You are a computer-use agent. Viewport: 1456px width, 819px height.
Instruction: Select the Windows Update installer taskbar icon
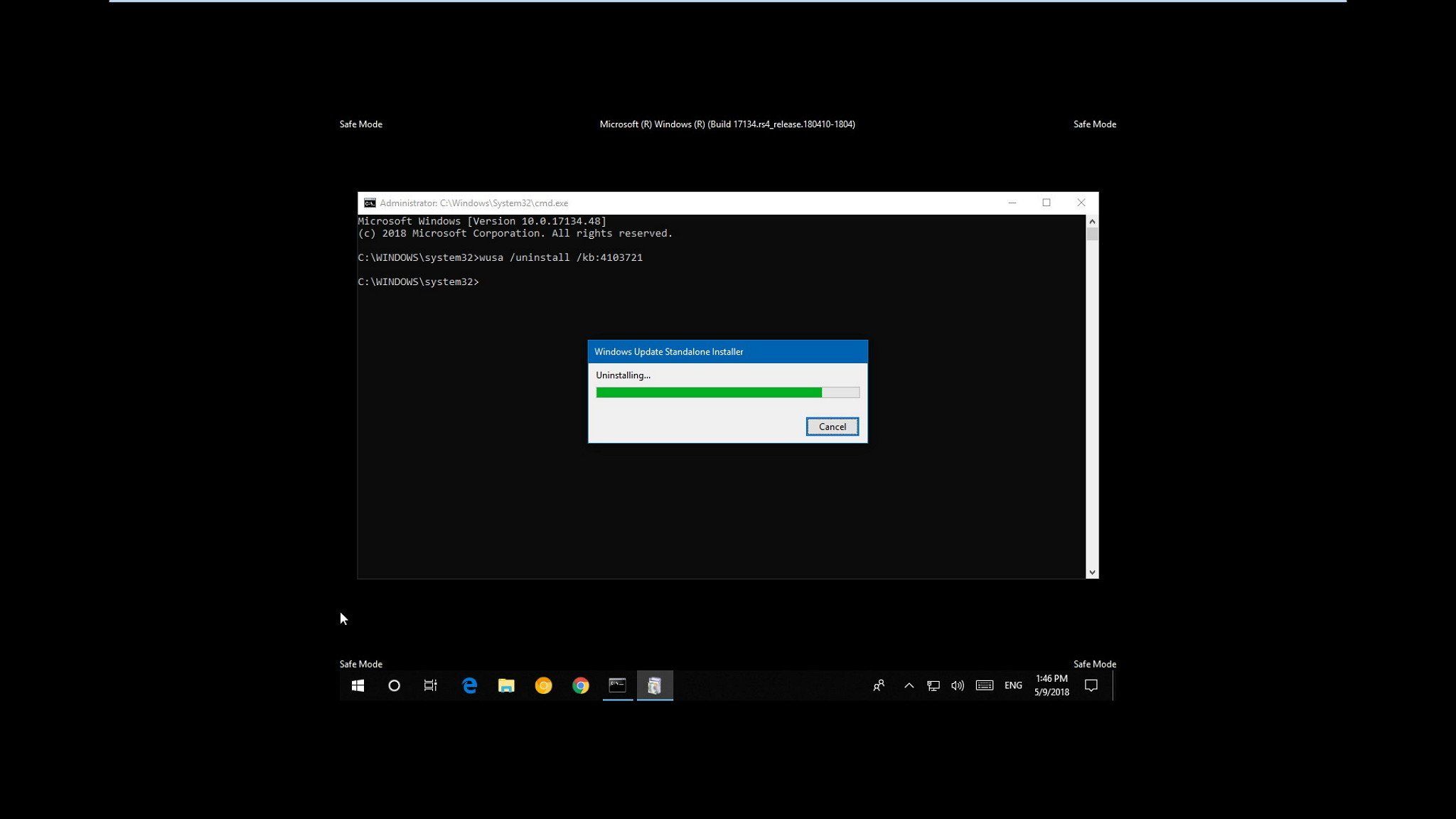tap(655, 685)
